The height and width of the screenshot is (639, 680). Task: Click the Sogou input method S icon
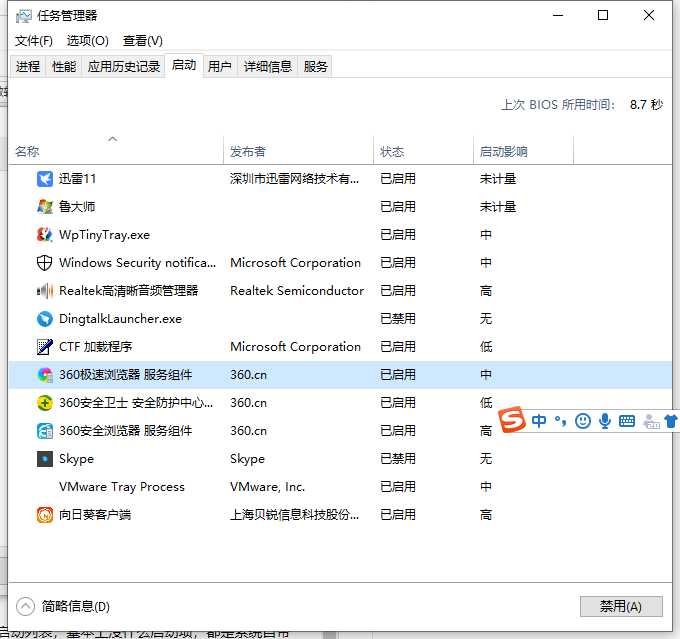513,421
